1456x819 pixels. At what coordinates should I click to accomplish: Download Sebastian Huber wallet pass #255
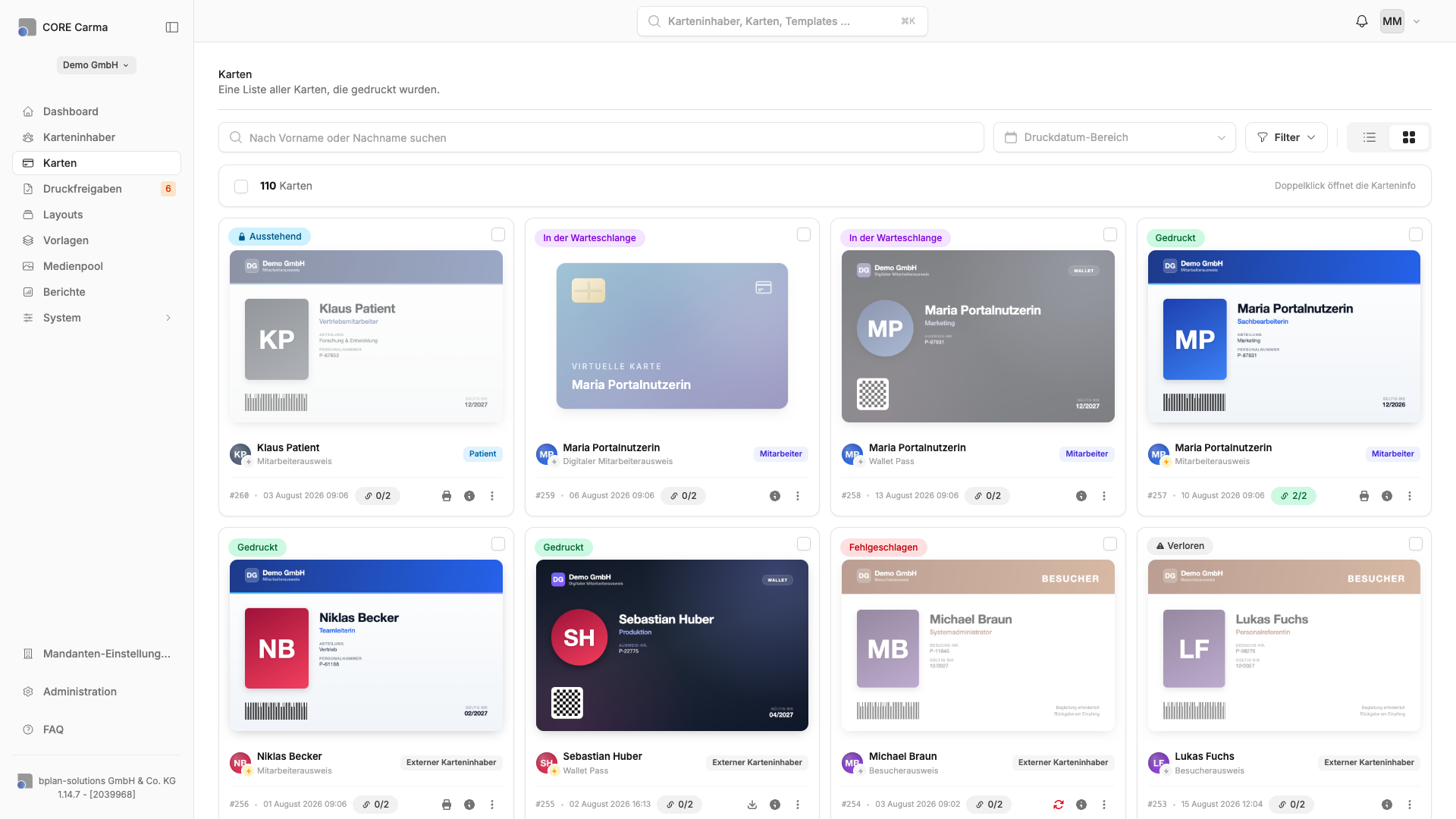[x=752, y=805]
